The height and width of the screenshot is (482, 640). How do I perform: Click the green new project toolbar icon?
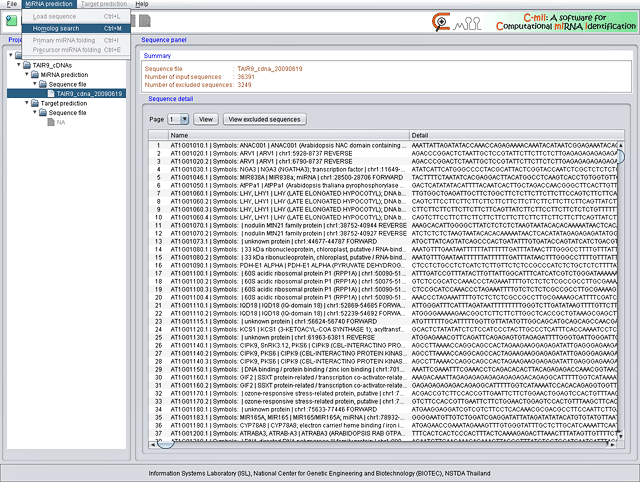click(11, 21)
